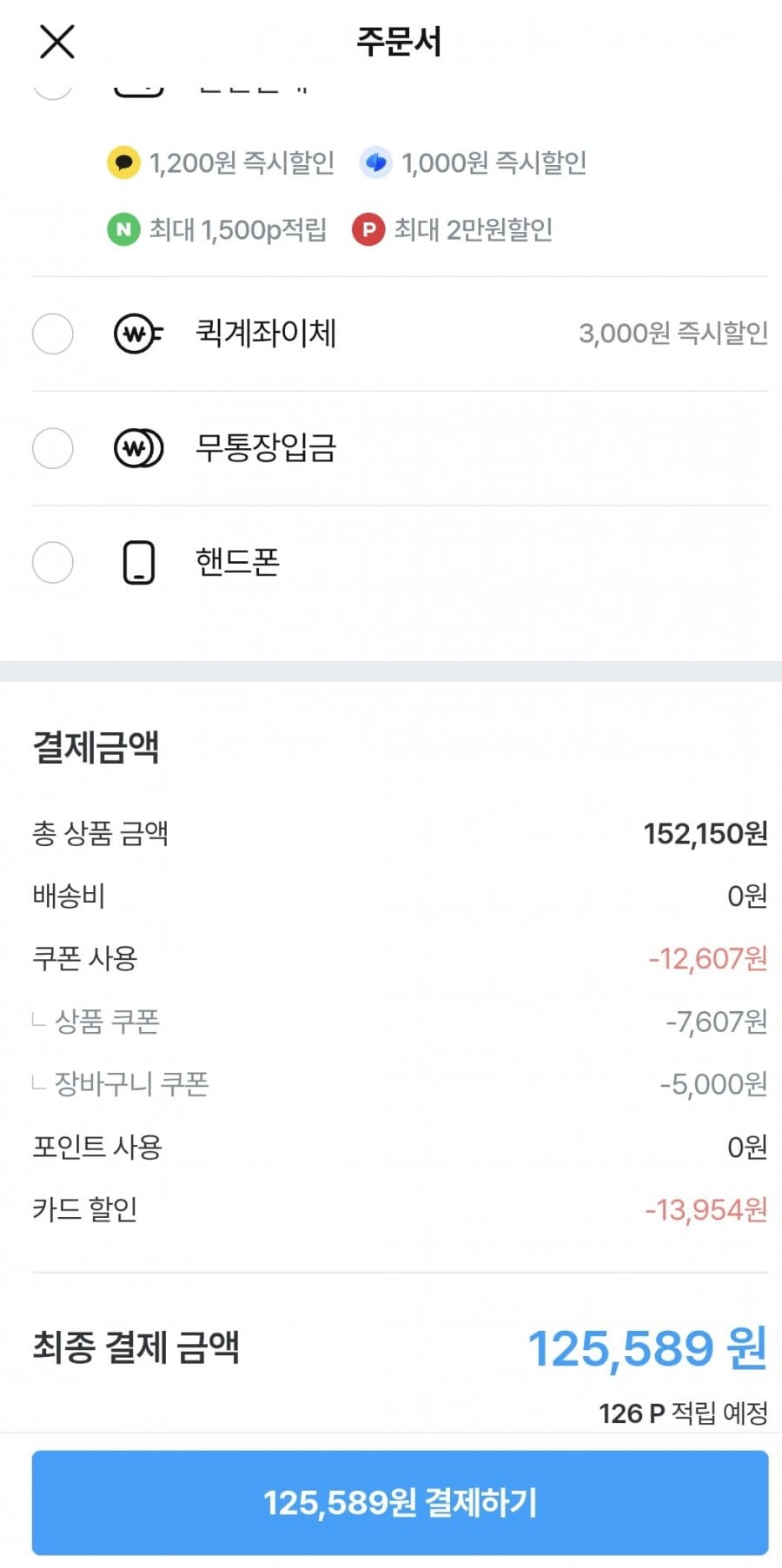The height and width of the screenshot is (1568, 782).
Task: Tap the 퀵계좌이체 won-plug icon
Action: coord(138,334)
